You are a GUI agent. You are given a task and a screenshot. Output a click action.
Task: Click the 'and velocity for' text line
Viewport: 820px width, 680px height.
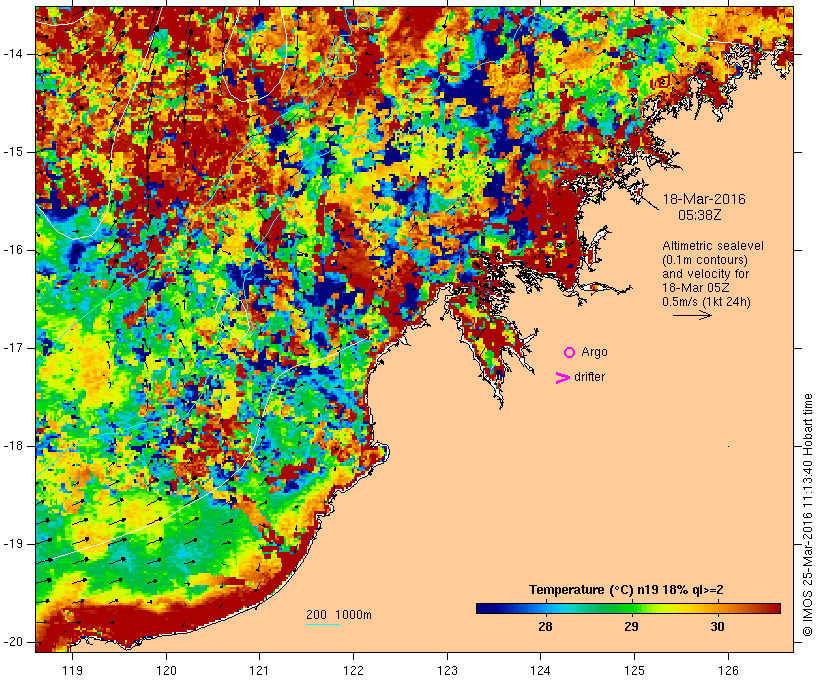(705, 274)
